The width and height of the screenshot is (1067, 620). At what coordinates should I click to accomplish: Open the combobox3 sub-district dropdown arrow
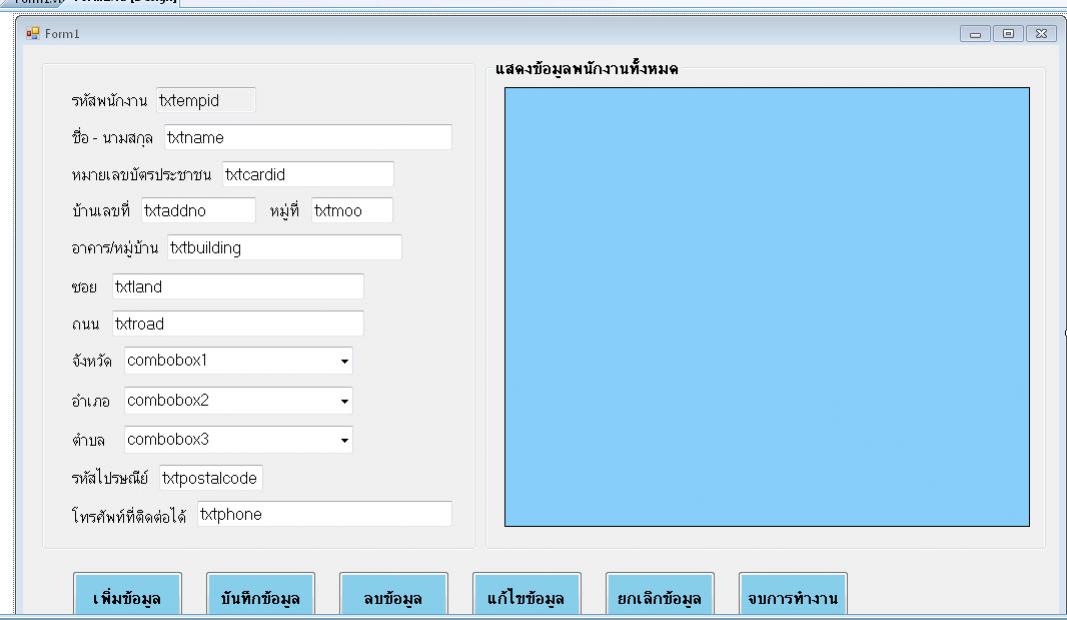coord(344,440)
